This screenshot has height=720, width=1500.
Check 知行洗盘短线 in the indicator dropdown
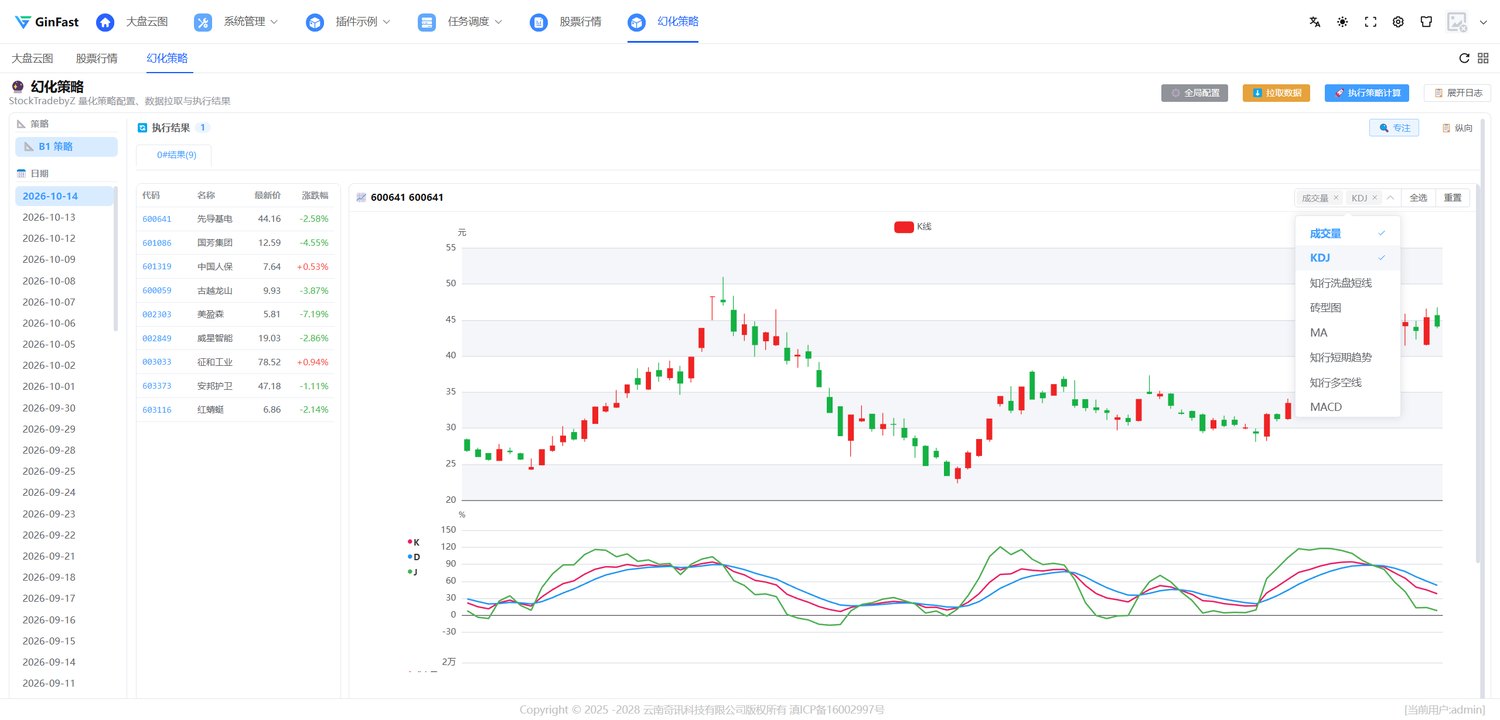pos(1347,283)
